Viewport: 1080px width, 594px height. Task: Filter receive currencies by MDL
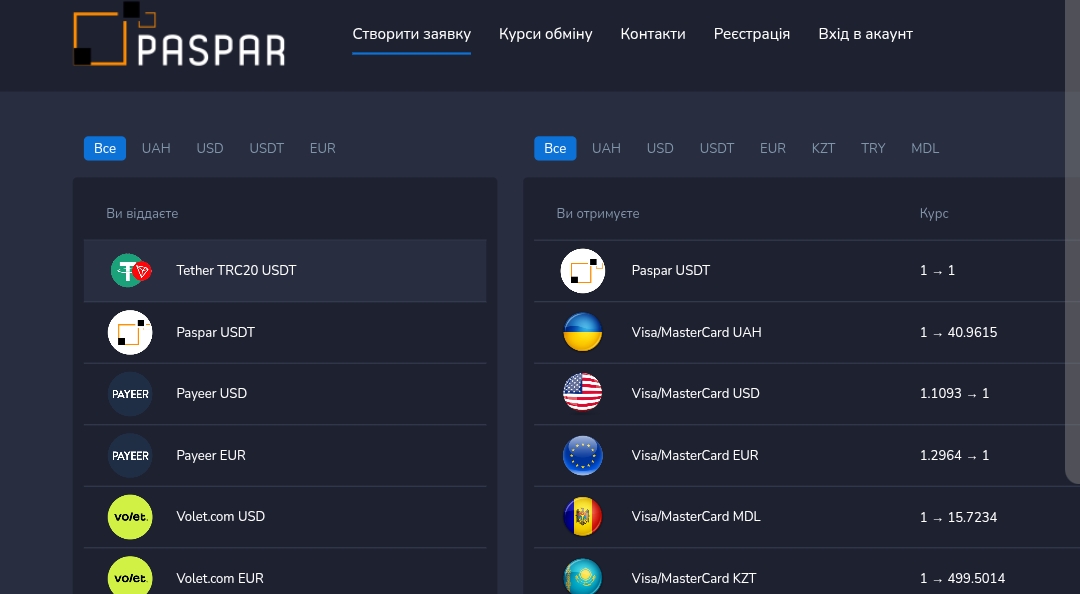(x=925, y=148)
